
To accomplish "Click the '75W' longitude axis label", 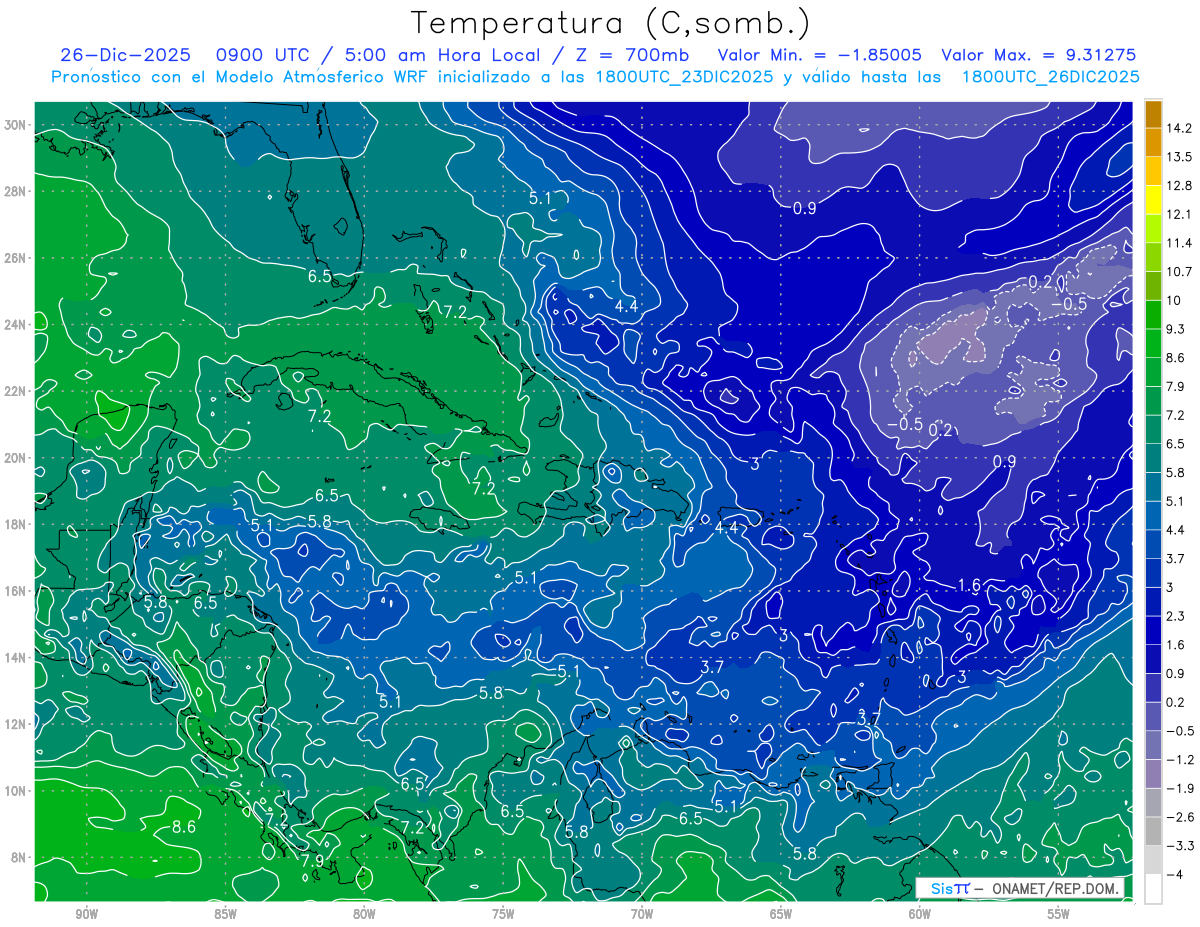I will pyautogui.click(x=503, y=915).
